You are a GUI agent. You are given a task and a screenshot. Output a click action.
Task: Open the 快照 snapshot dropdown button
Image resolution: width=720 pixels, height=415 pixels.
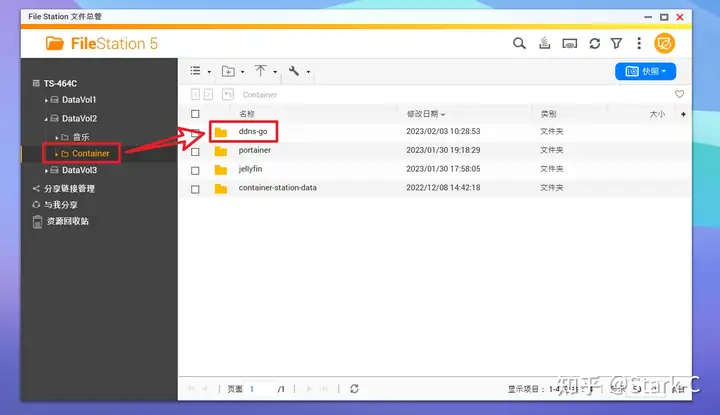[x=645, y=71]
